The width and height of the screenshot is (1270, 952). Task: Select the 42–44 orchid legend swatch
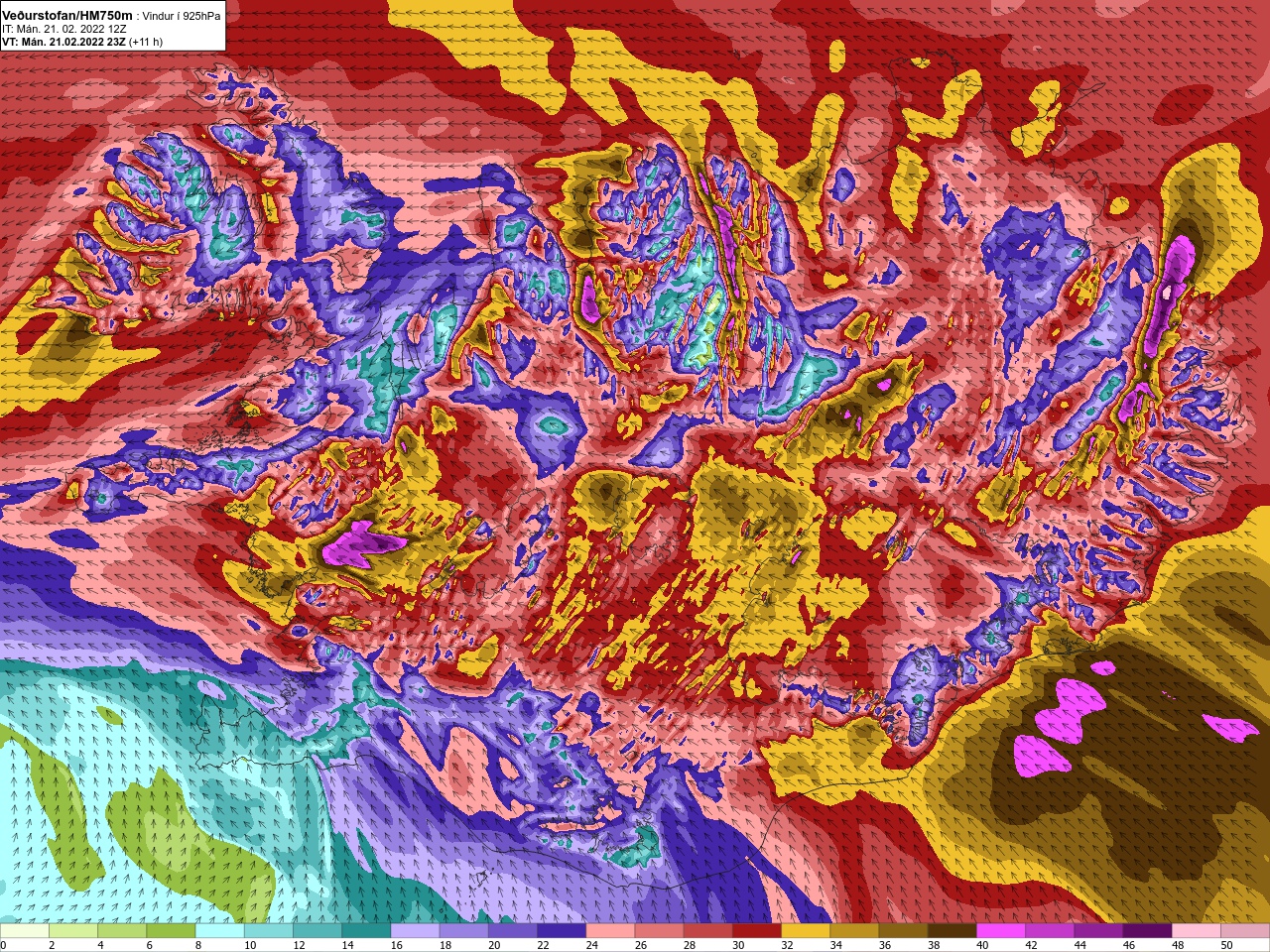[x=1050, y=931]
